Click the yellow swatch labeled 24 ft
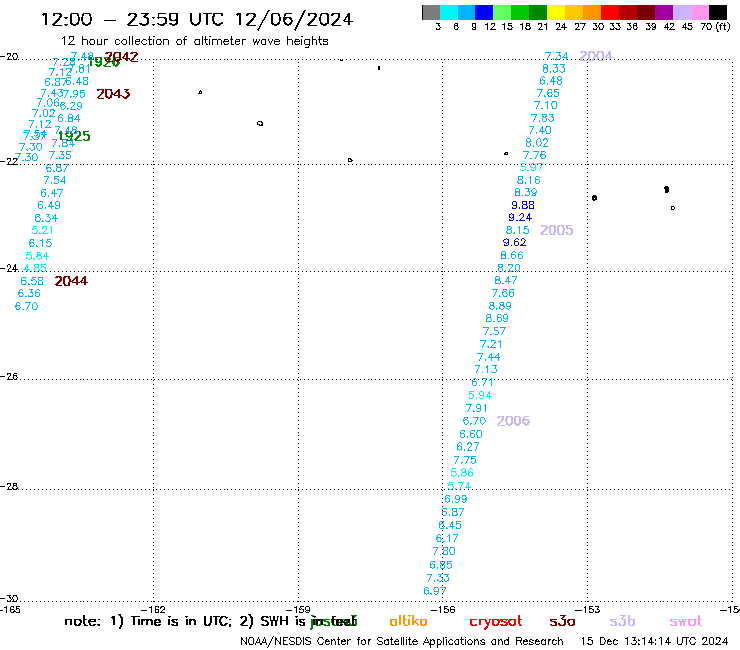 click(556, 12)
